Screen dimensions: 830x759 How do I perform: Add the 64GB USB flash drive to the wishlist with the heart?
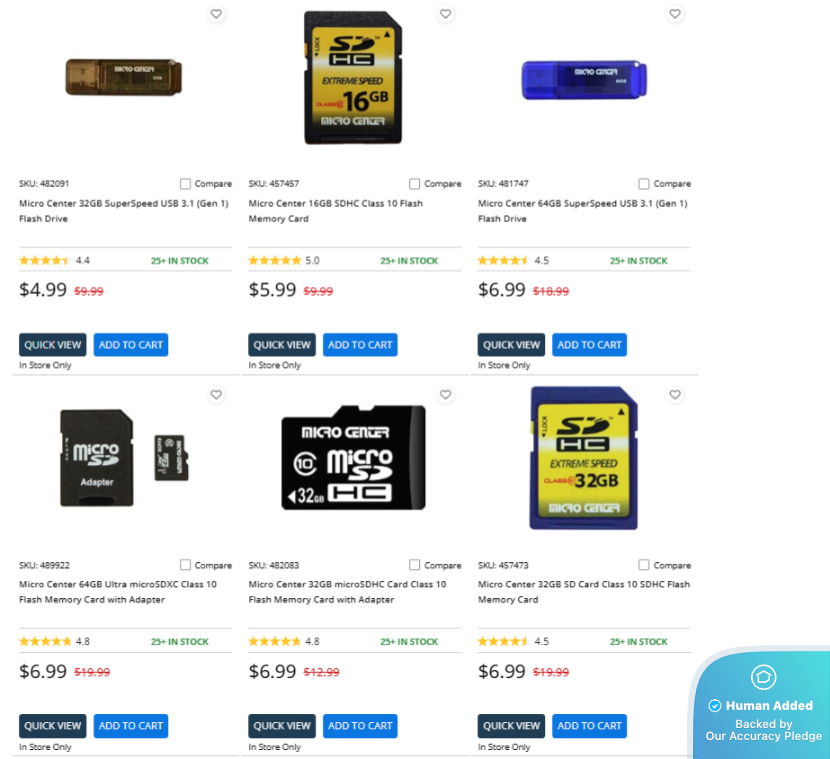point(675,14)
